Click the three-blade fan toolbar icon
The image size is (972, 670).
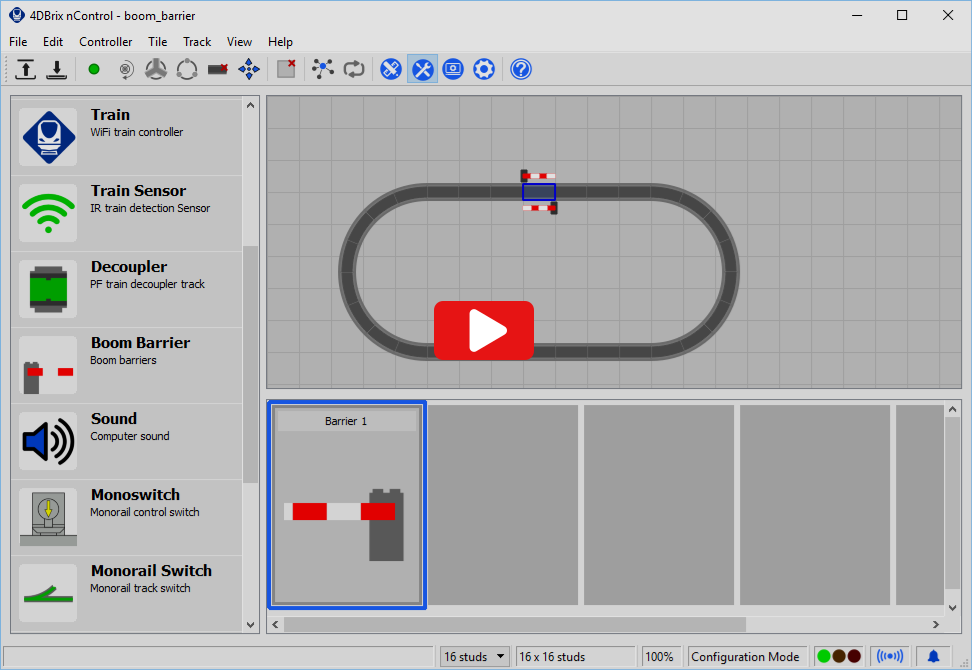click(156, 69)
